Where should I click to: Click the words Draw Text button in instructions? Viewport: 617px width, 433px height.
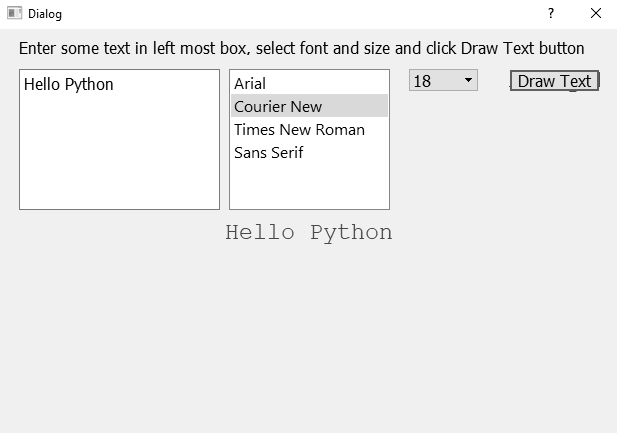[x=523, y=48]
